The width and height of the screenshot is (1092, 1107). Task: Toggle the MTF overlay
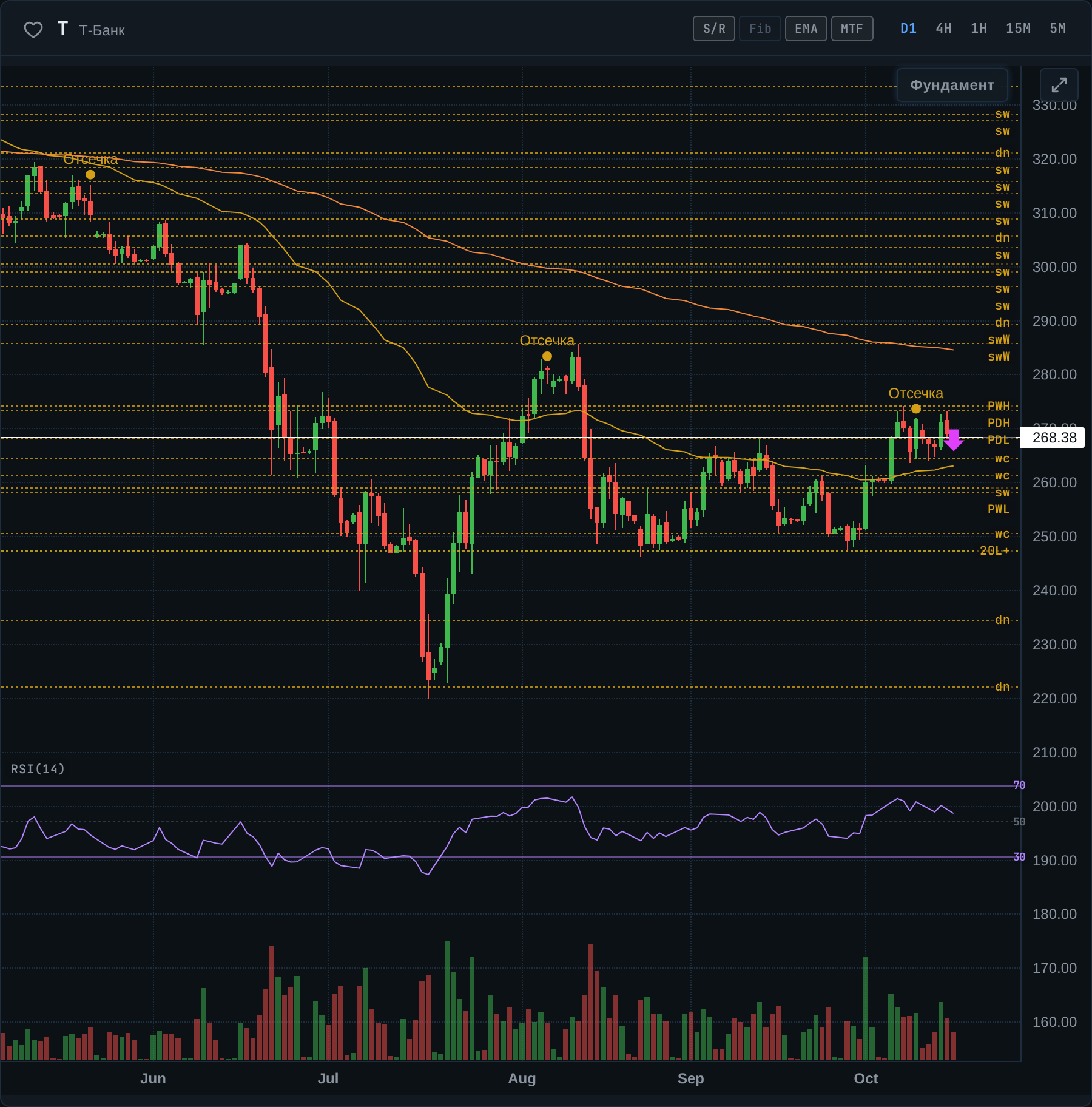(x=852, y=29)
